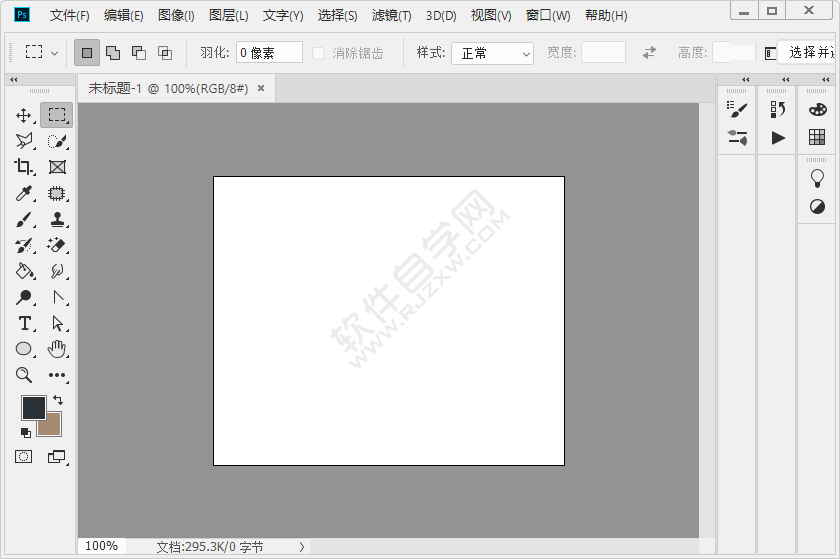Open the 样式 dropdown showing 正常
840x559 pixels.
492,53
